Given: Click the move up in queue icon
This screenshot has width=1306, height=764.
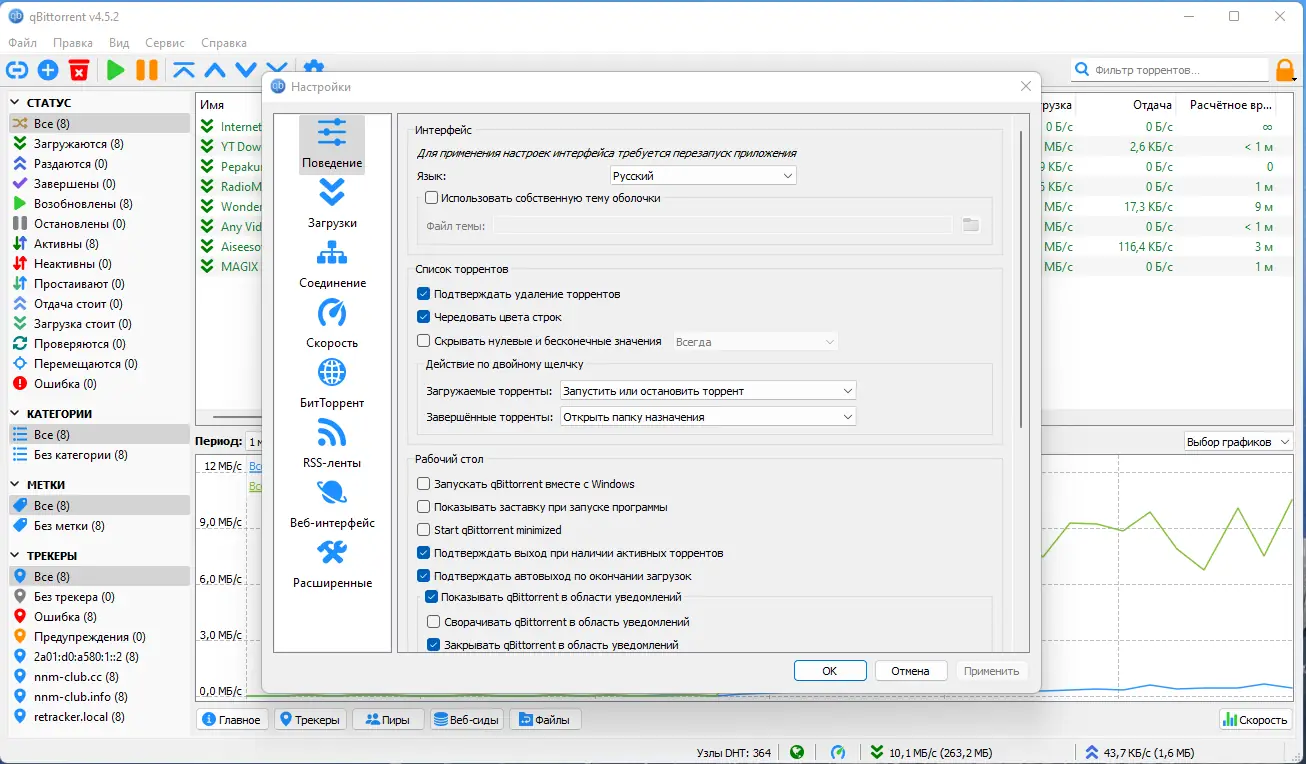Looking at the screenshot, I should click(x=215, y=70).
